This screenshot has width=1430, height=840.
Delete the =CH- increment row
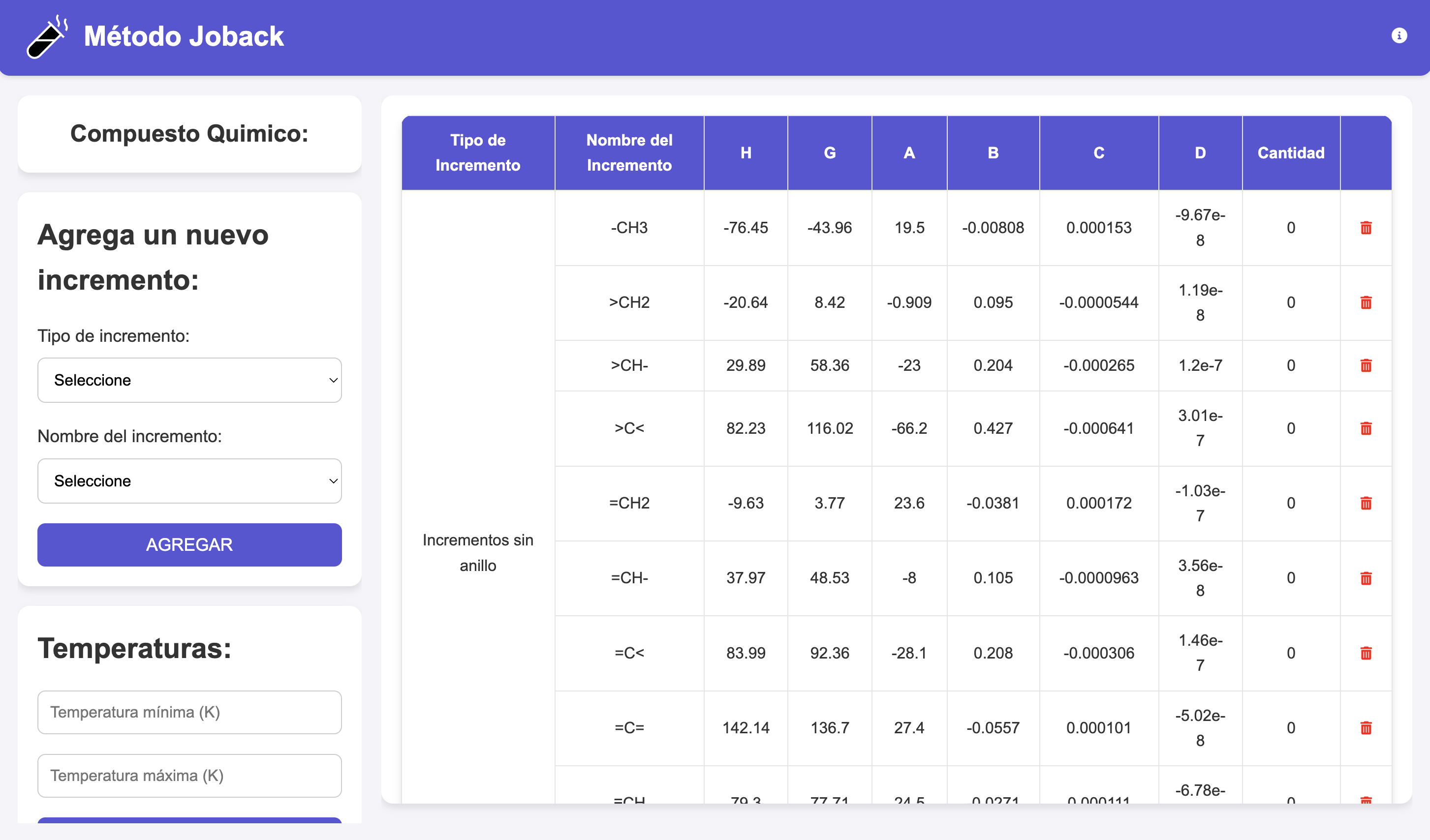[1366, 578]
